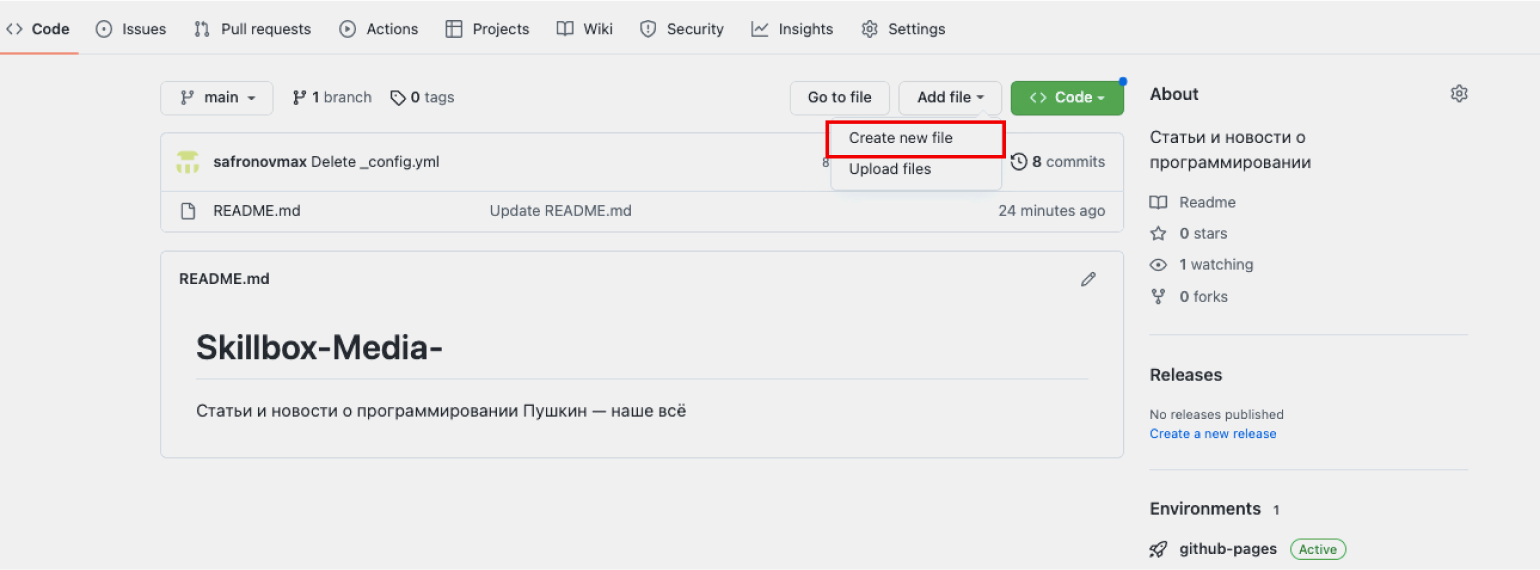Toggle the Add file dropdown
The image size is (1540, 570).
(951, 98)
